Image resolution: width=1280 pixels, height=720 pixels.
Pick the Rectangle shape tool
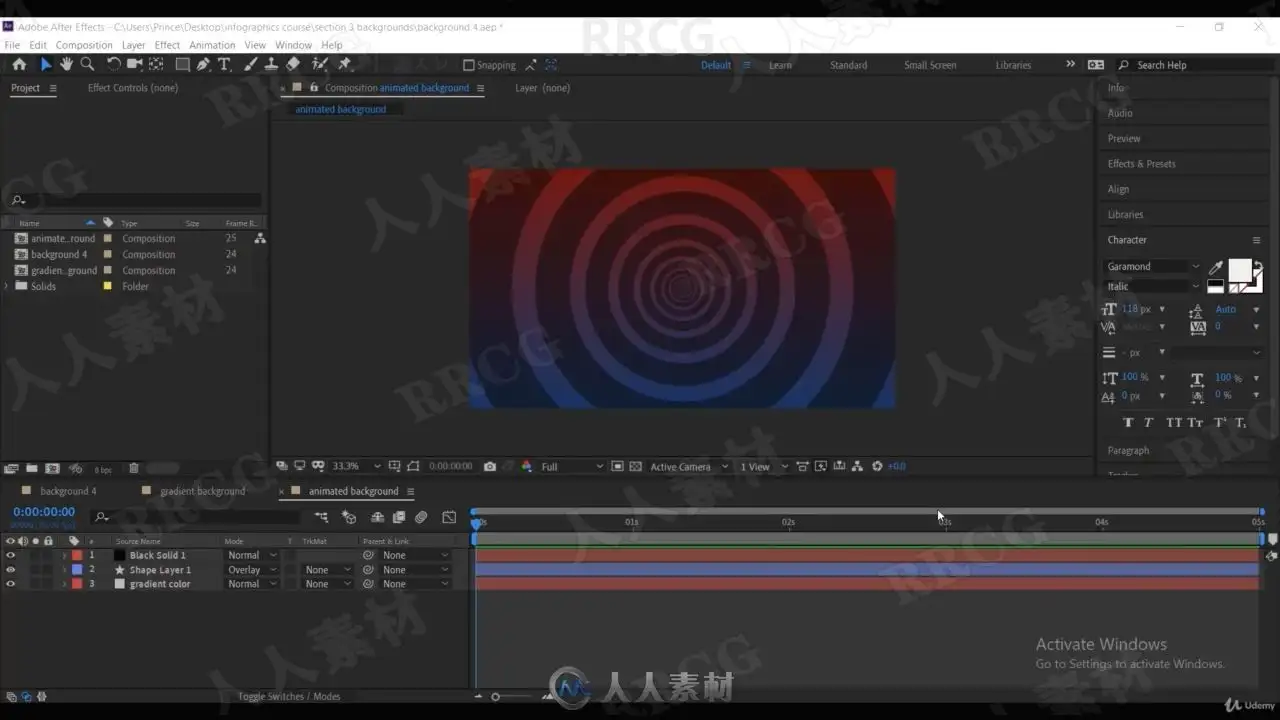coord(182,64)
